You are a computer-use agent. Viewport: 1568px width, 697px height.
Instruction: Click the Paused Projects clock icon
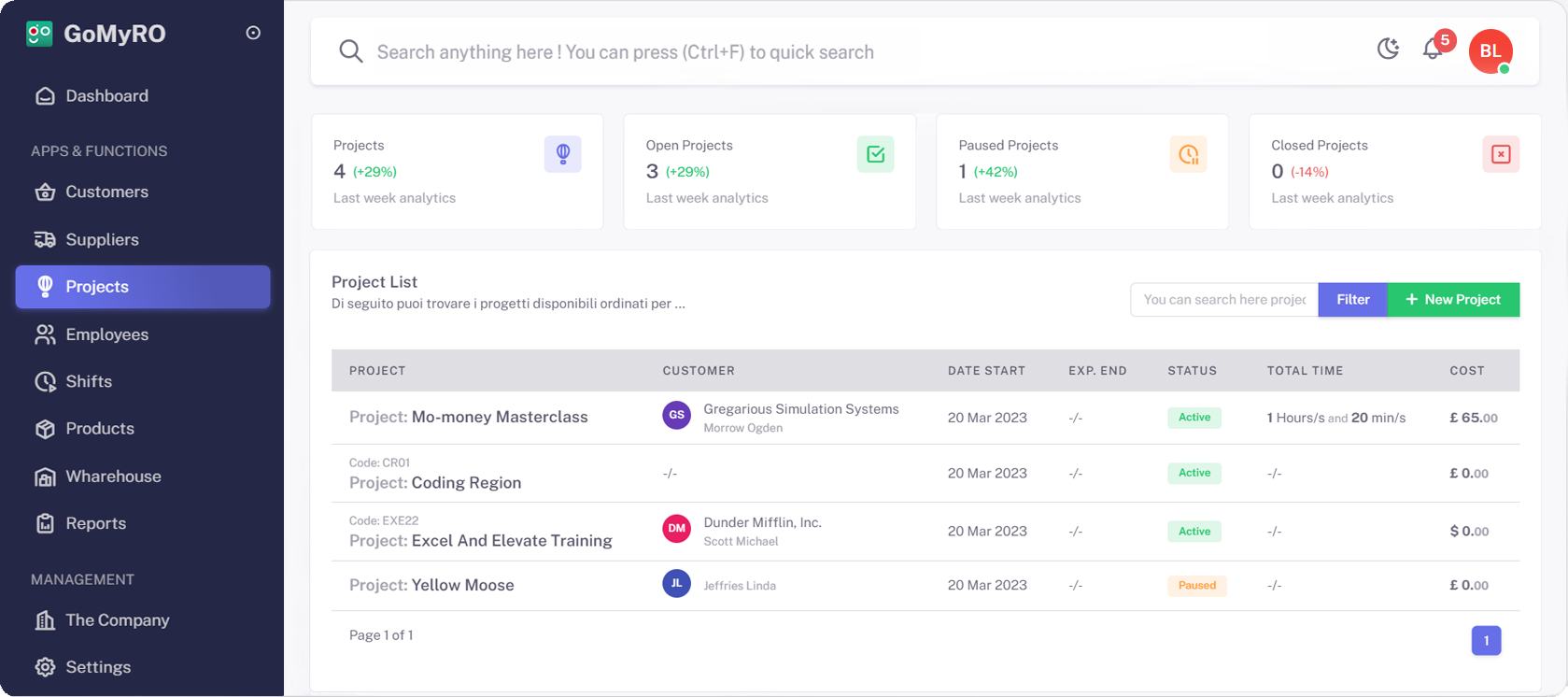(1188, 154)
